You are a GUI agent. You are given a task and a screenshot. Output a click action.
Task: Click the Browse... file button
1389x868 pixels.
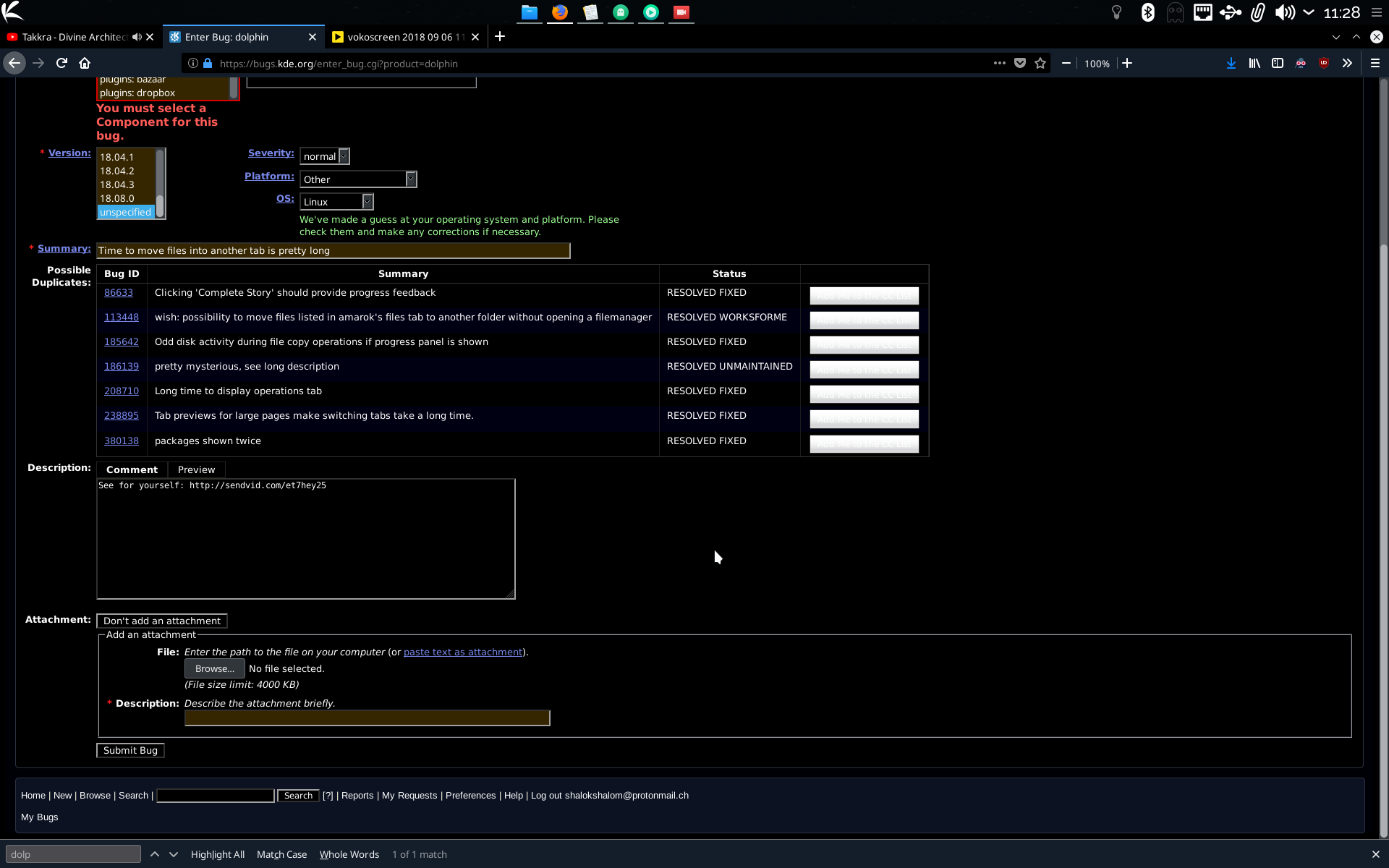(x=214, y=668)
